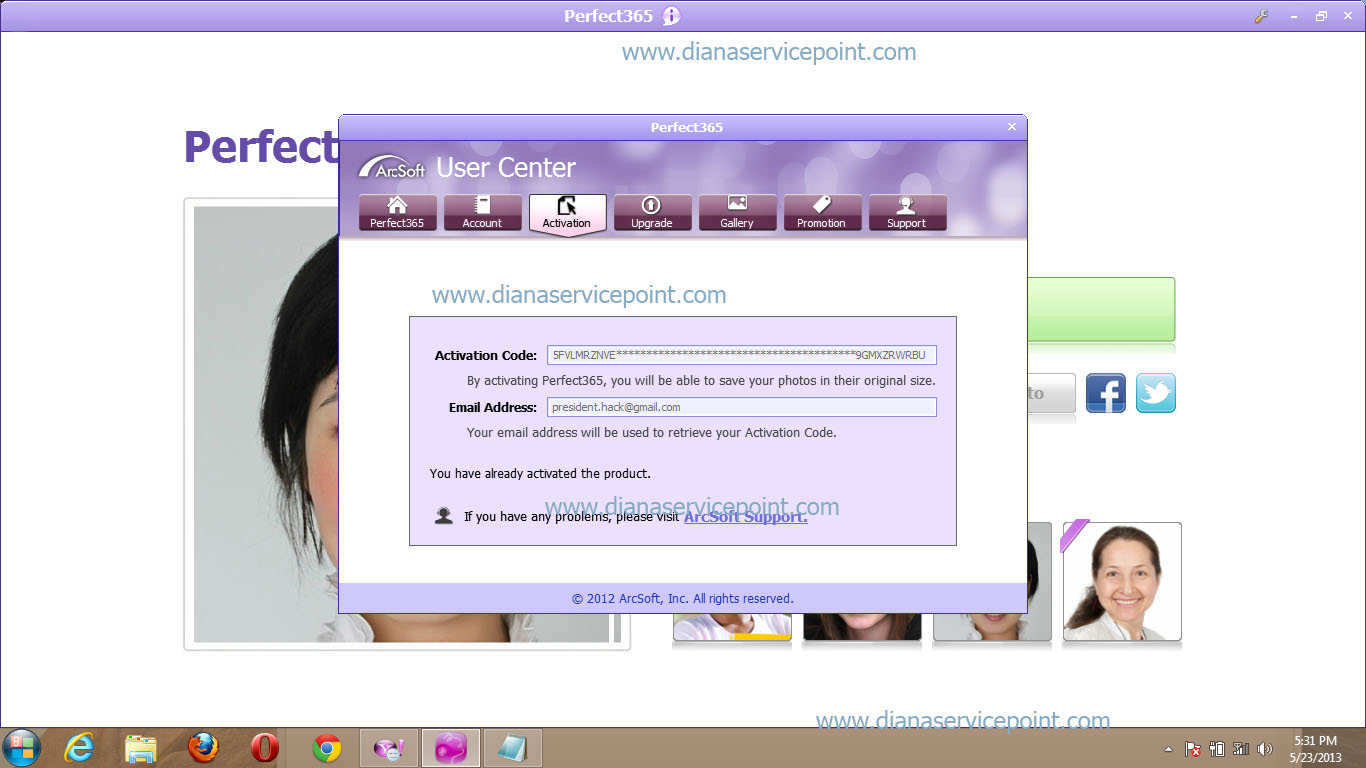Click the 'You have already activated the product.' text
Screen dimensions: 1366x768
pos(540,474)
